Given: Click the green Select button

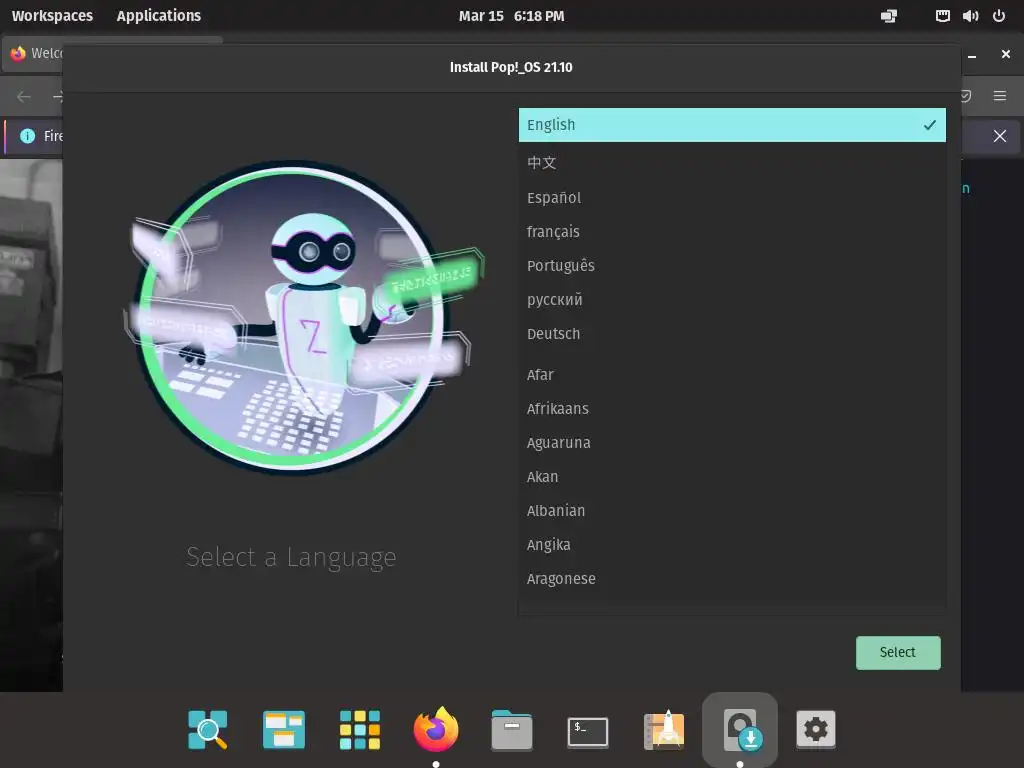Looking at the screenshot, I should [x=898, y=652].
